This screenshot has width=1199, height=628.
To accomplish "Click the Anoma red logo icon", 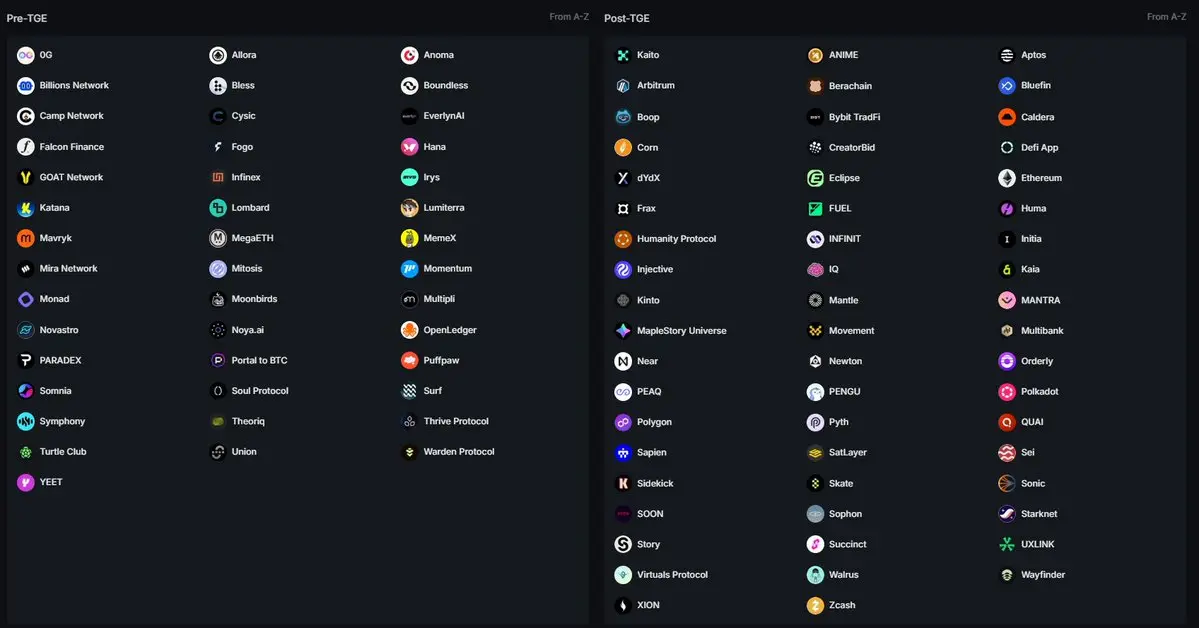I will pyautogui.click(x=410, y=55).
